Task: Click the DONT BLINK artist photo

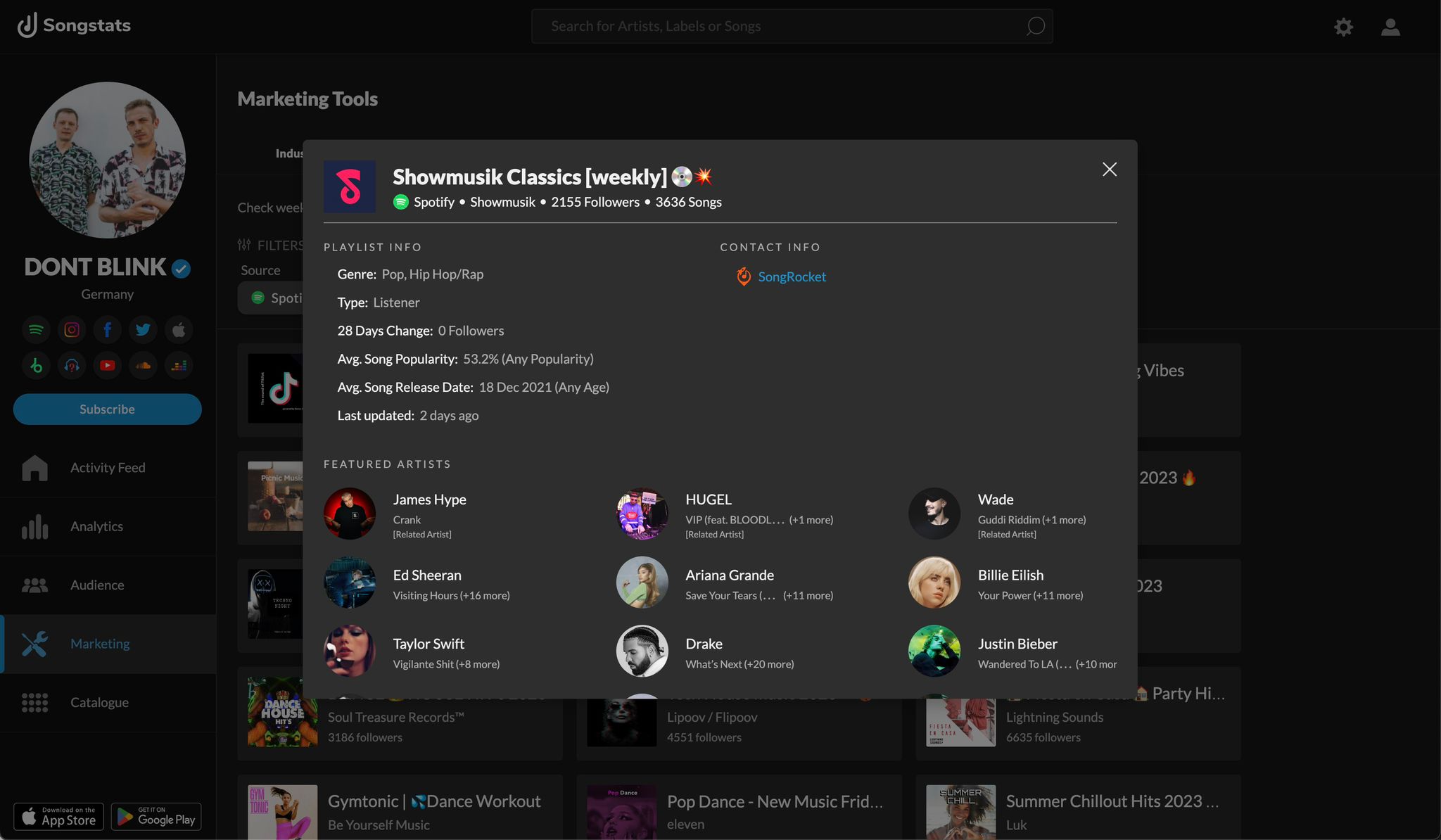Action: pyautogui.click(x=107, y=160)
